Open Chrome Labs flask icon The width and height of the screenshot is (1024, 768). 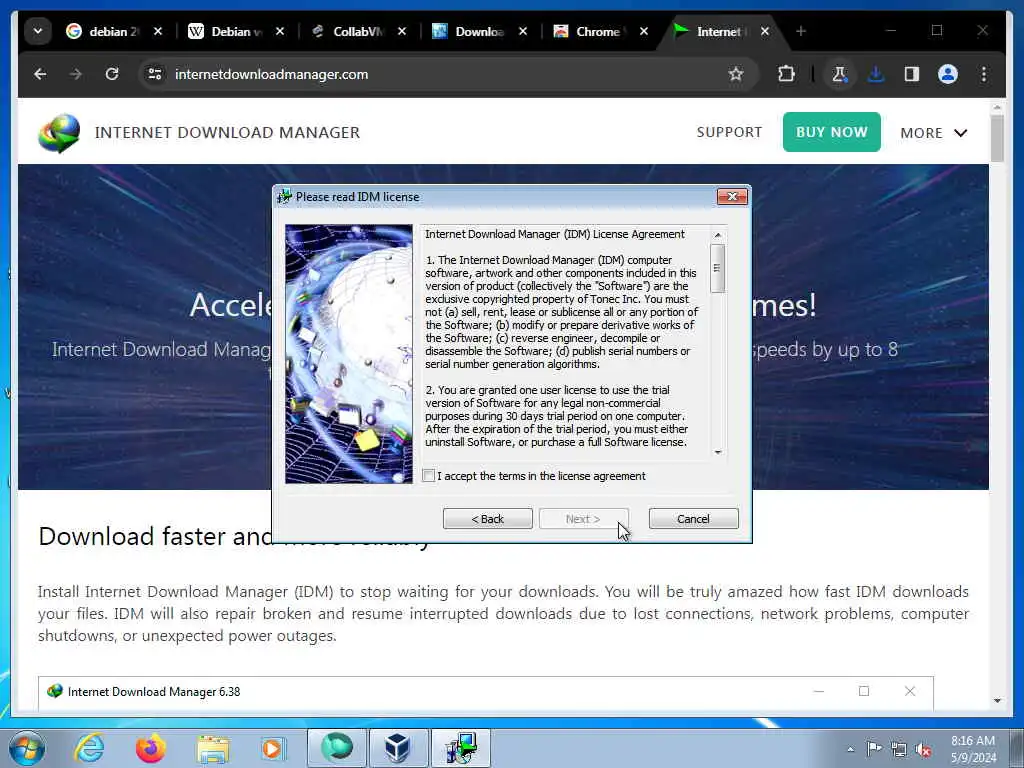840,74
